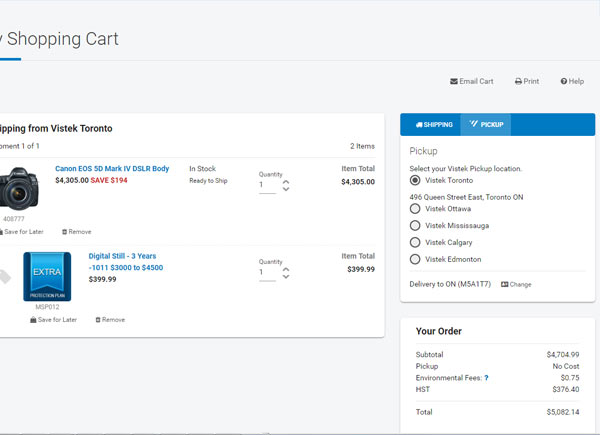
Task: Click the Help question mark icon
Action: click(564, 81)
